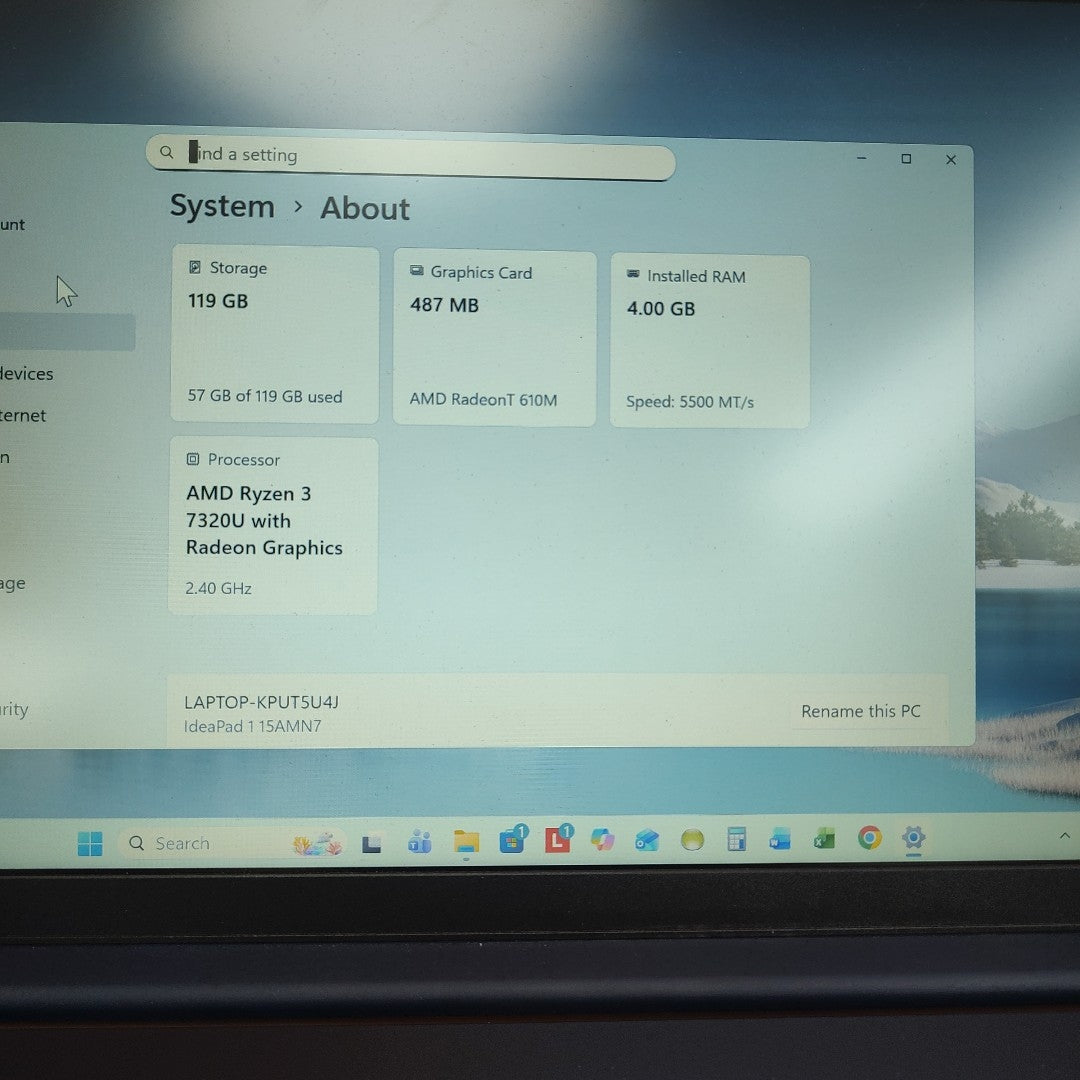1080x1080 pixels.
Task: Click the Processor chip icon
Action: 193,459
